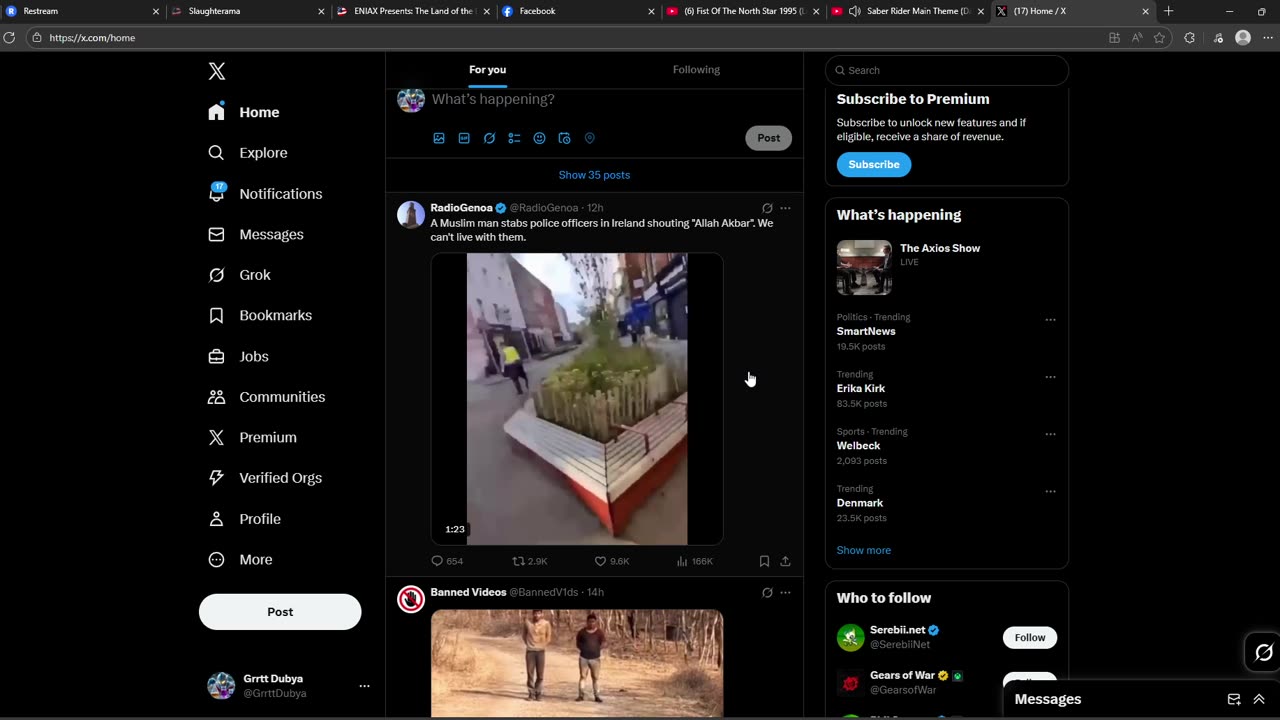Open the Explore page

248,153
